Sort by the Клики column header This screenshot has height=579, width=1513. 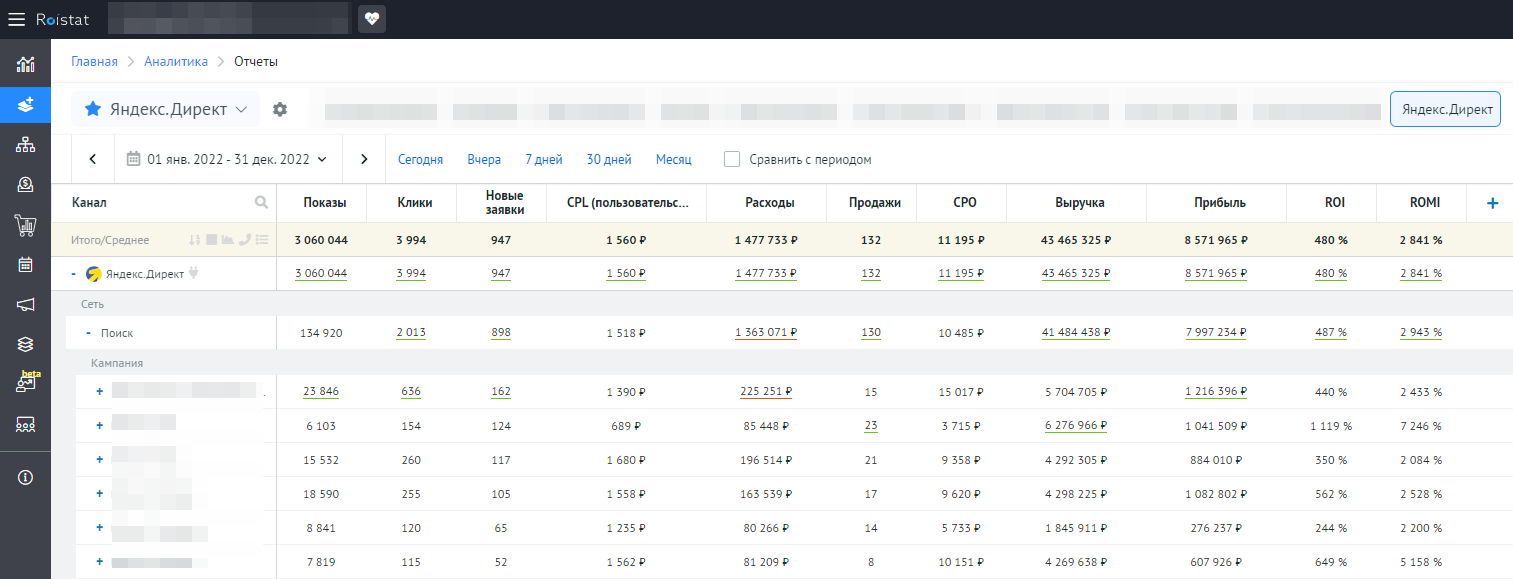click(415, 202)
